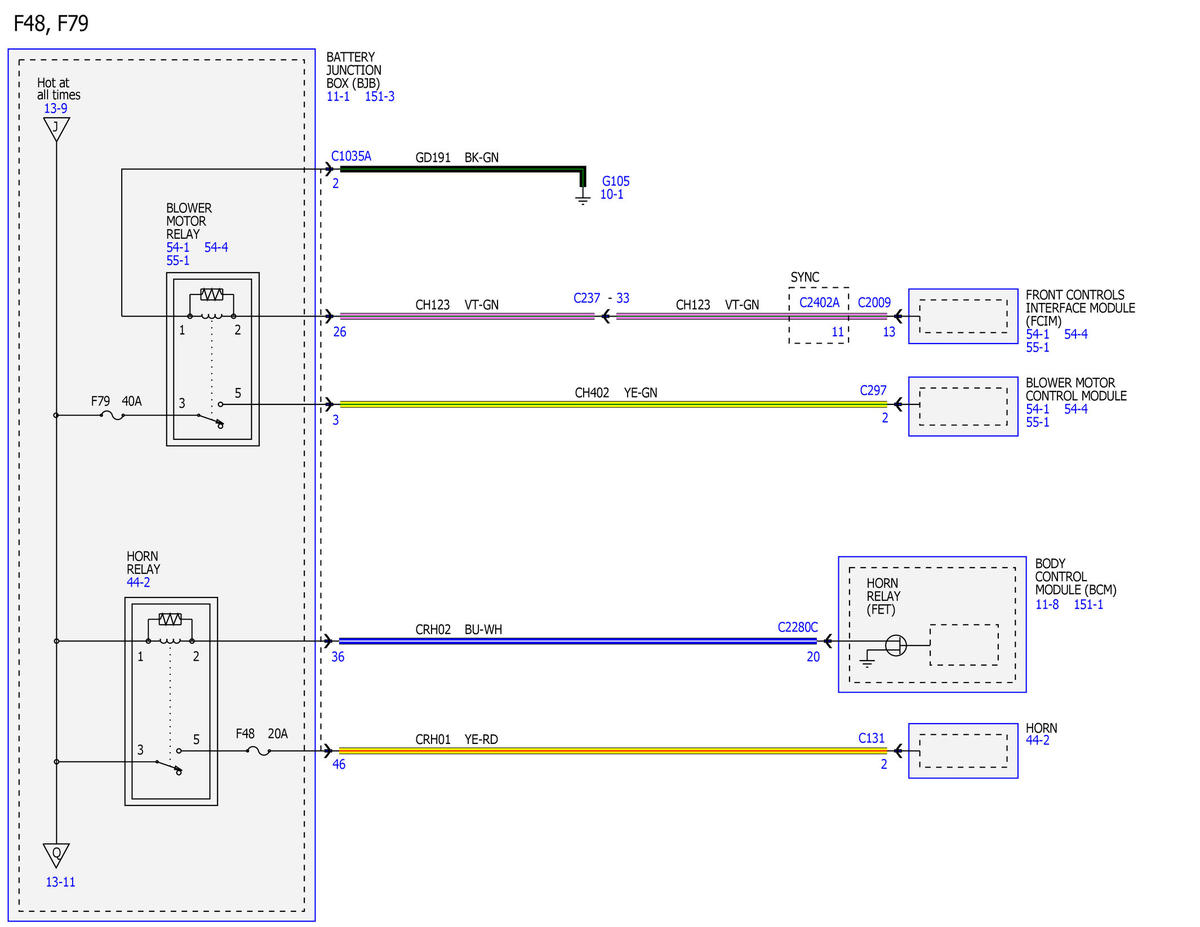Open connector C2402A in the SYNC box

click(x=819, y=304)
